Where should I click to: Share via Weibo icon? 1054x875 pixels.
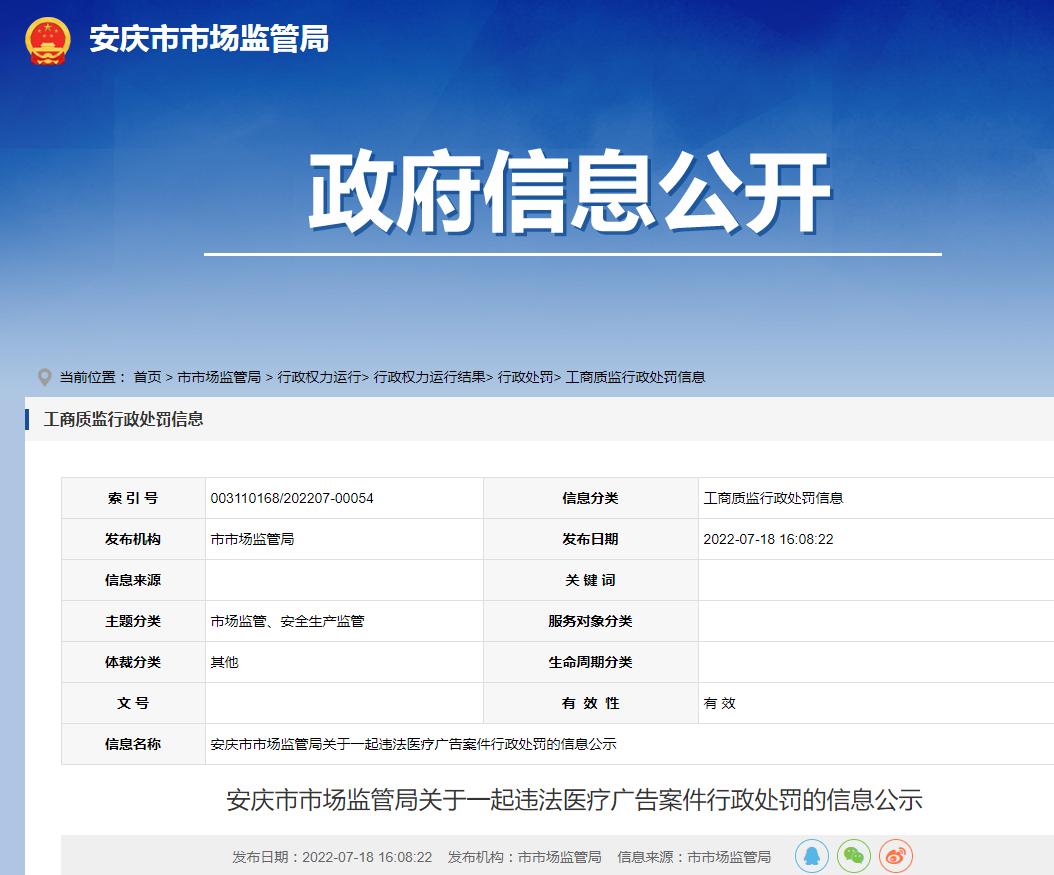pyautogui.click(x=895, y=856)
